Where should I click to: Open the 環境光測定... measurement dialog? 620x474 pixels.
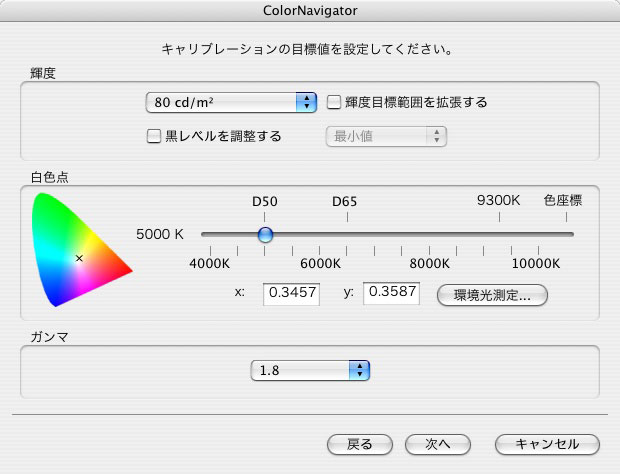coord(492,295)
